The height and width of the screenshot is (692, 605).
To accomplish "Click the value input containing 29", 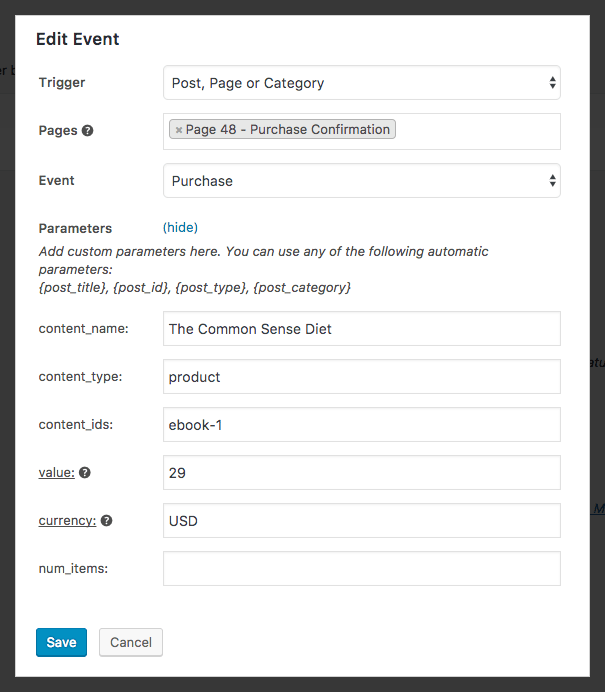I will (361, 472).
